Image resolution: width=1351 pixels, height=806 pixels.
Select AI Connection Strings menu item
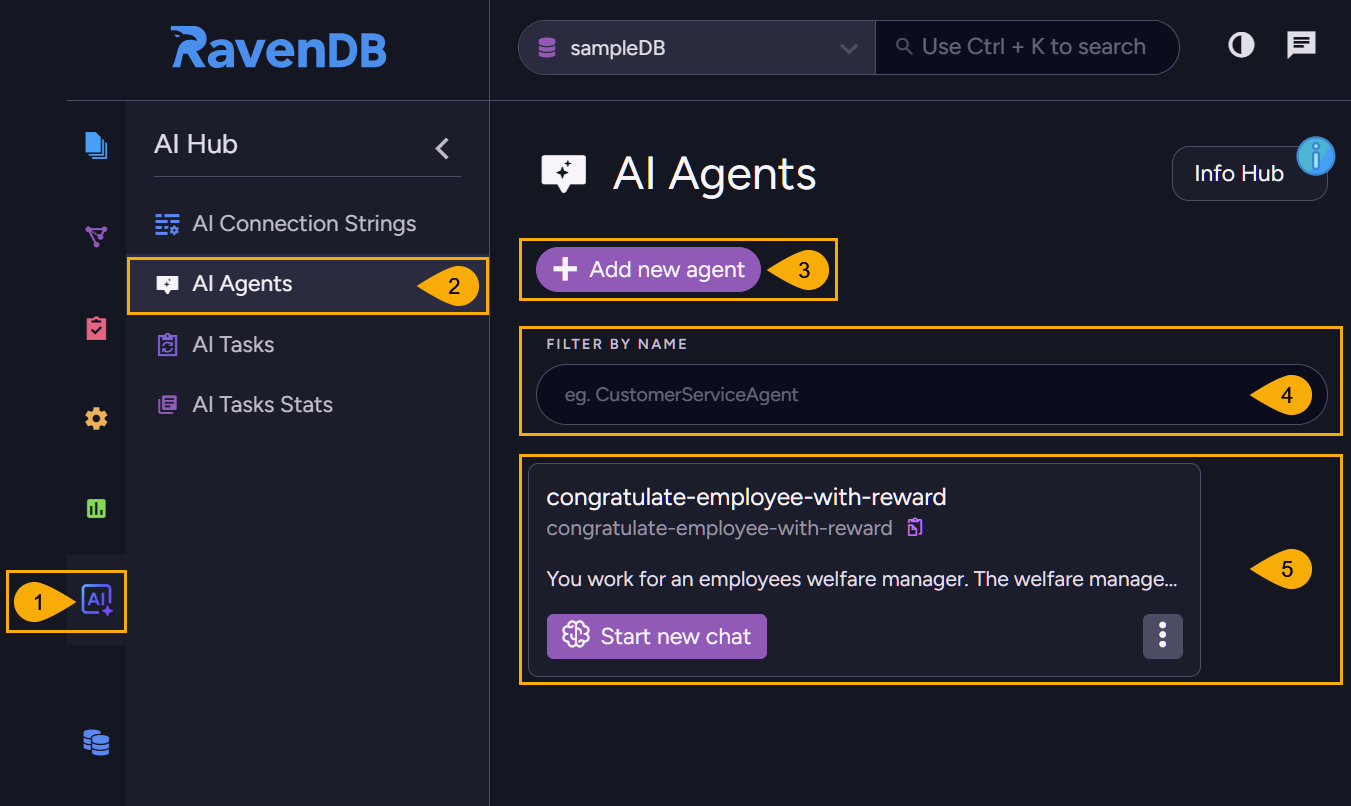point(308,224)
